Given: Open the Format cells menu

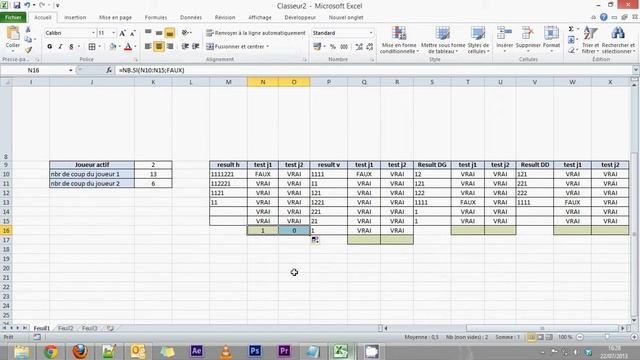Looking at the screenshot, I should click(551, 39).
